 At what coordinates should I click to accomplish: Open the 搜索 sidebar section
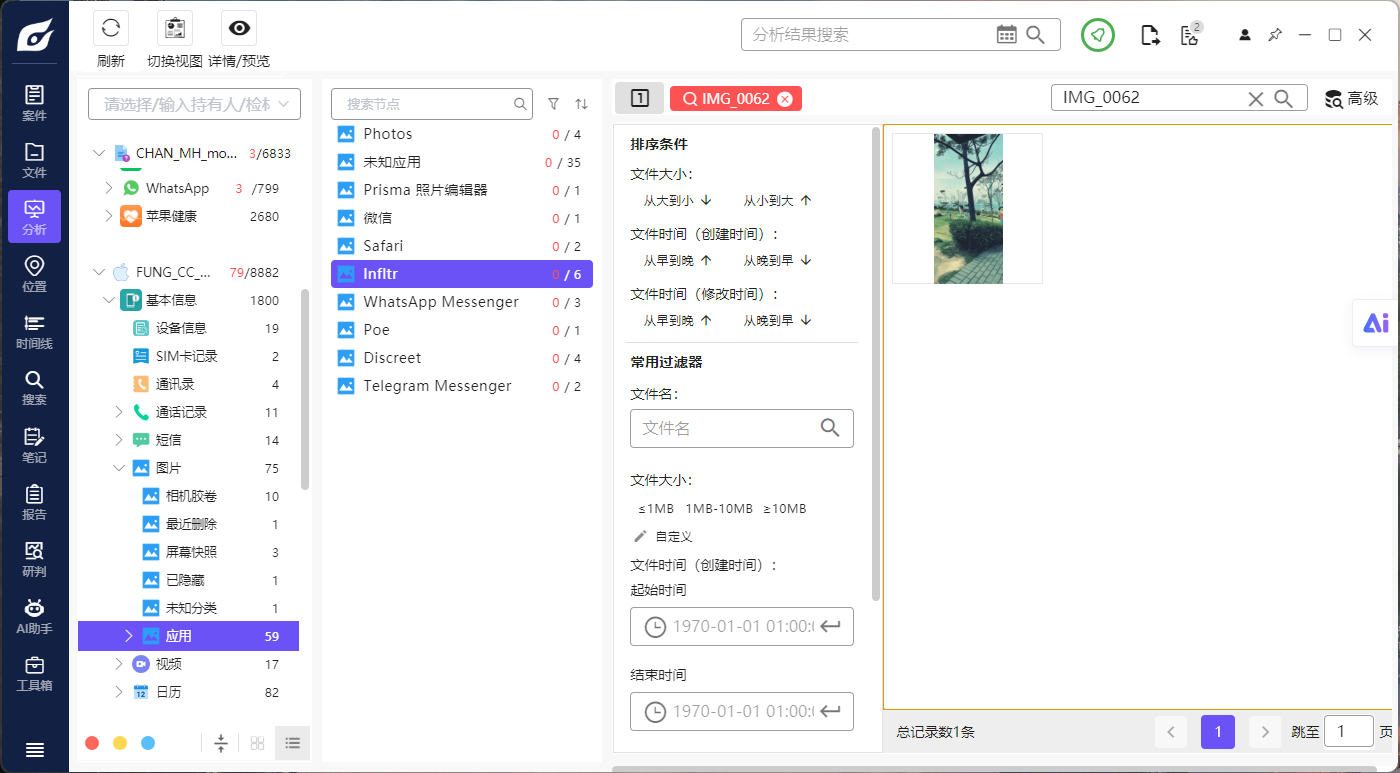pos(34,387)
